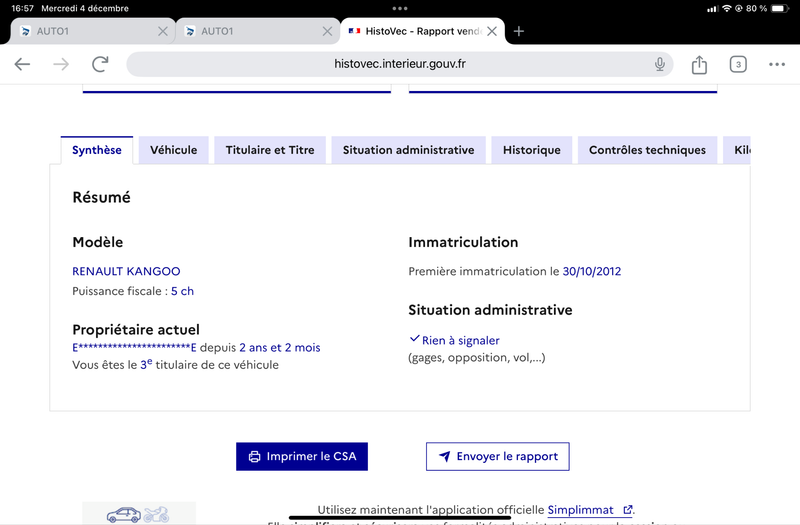Click the RENAULT KANGOO model text
This screenshot has width=800, height=525.
(x=126, y=271)
